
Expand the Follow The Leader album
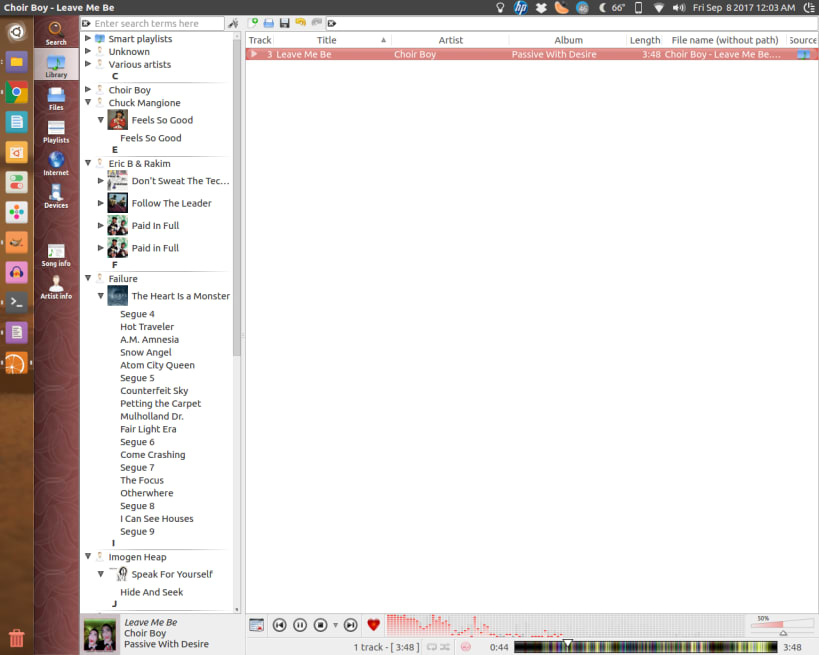click(101, 203)
